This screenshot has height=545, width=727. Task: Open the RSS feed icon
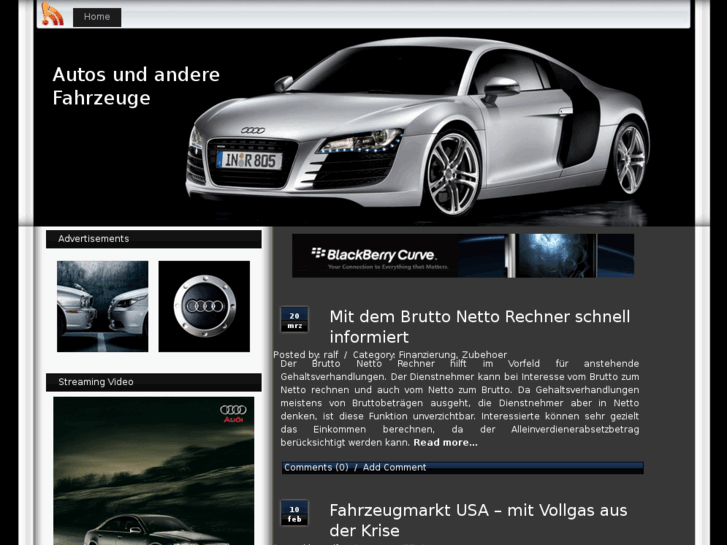coord(52,14)
